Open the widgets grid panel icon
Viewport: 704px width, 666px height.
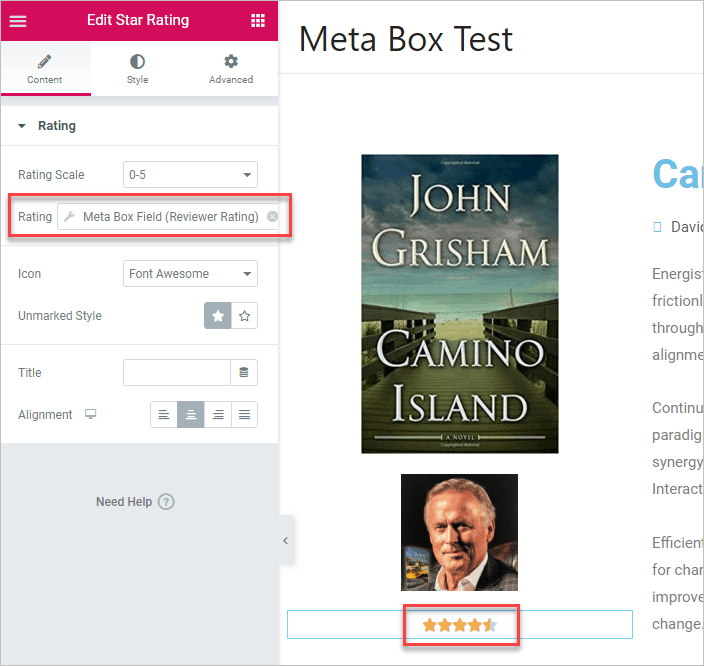(258, 21)
